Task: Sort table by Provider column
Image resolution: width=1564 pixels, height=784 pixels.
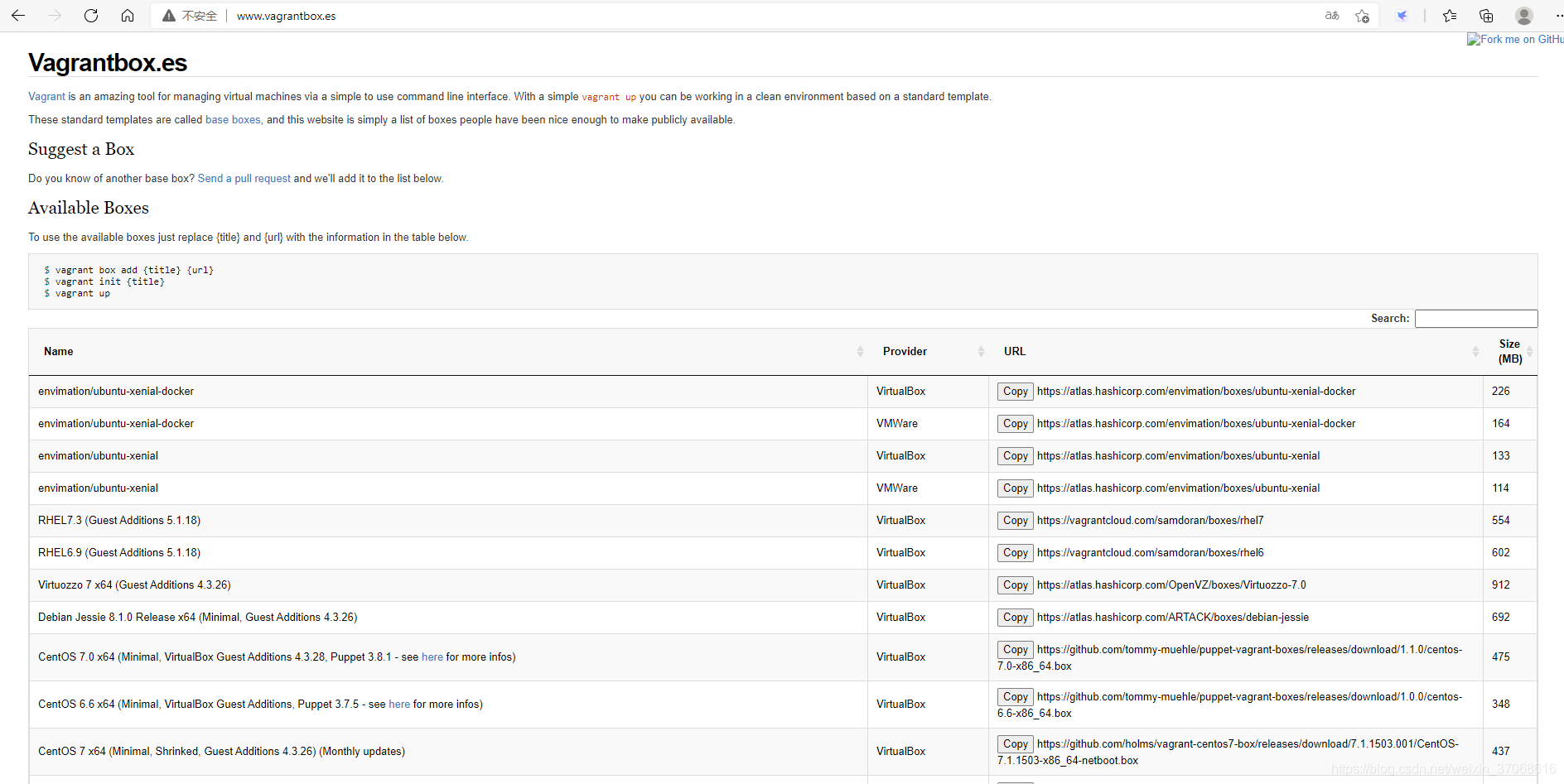Action: coord(929,352)
